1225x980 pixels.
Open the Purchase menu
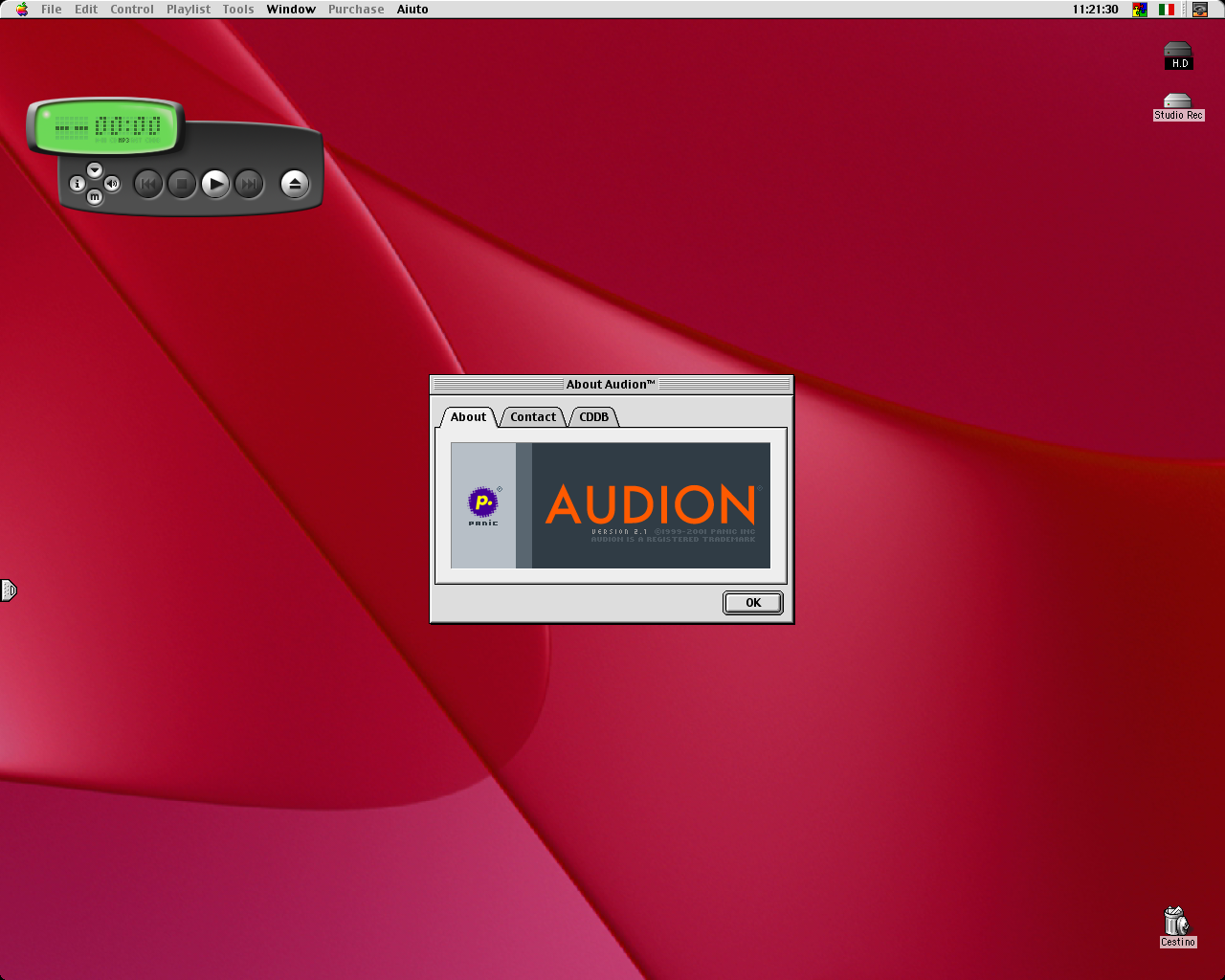pos(356,9)
